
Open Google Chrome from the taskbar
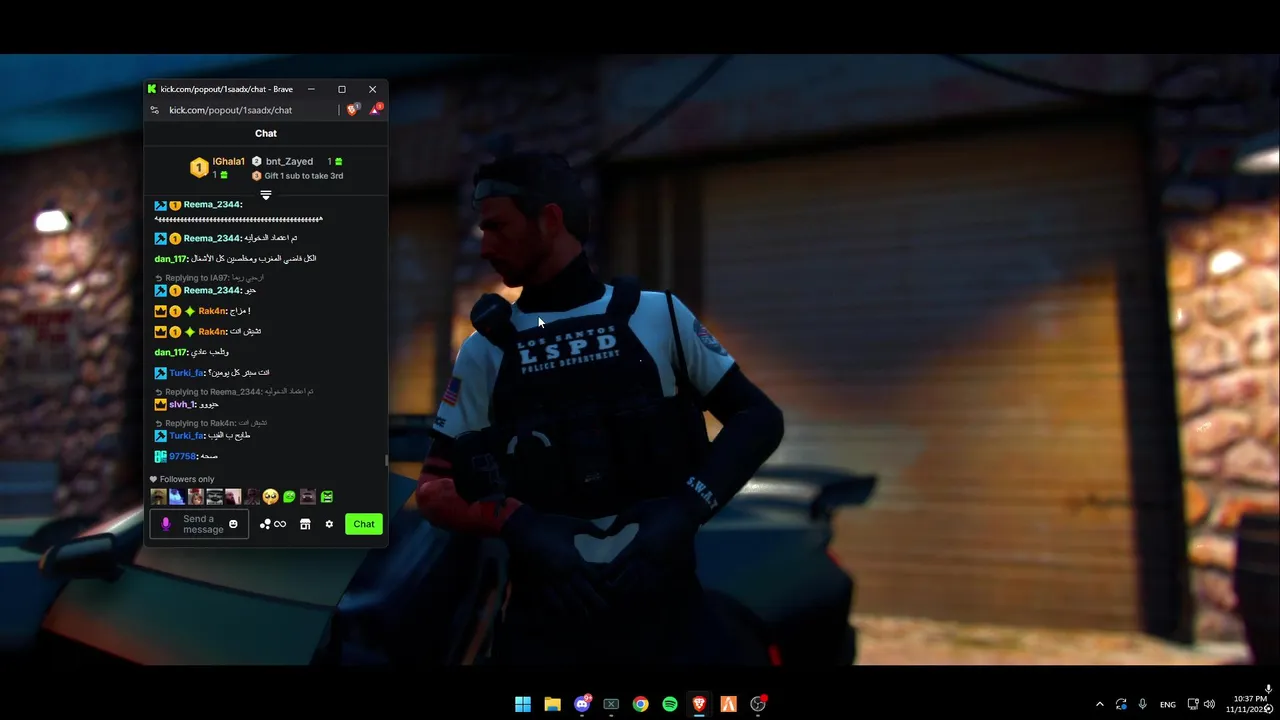(641, 704)
